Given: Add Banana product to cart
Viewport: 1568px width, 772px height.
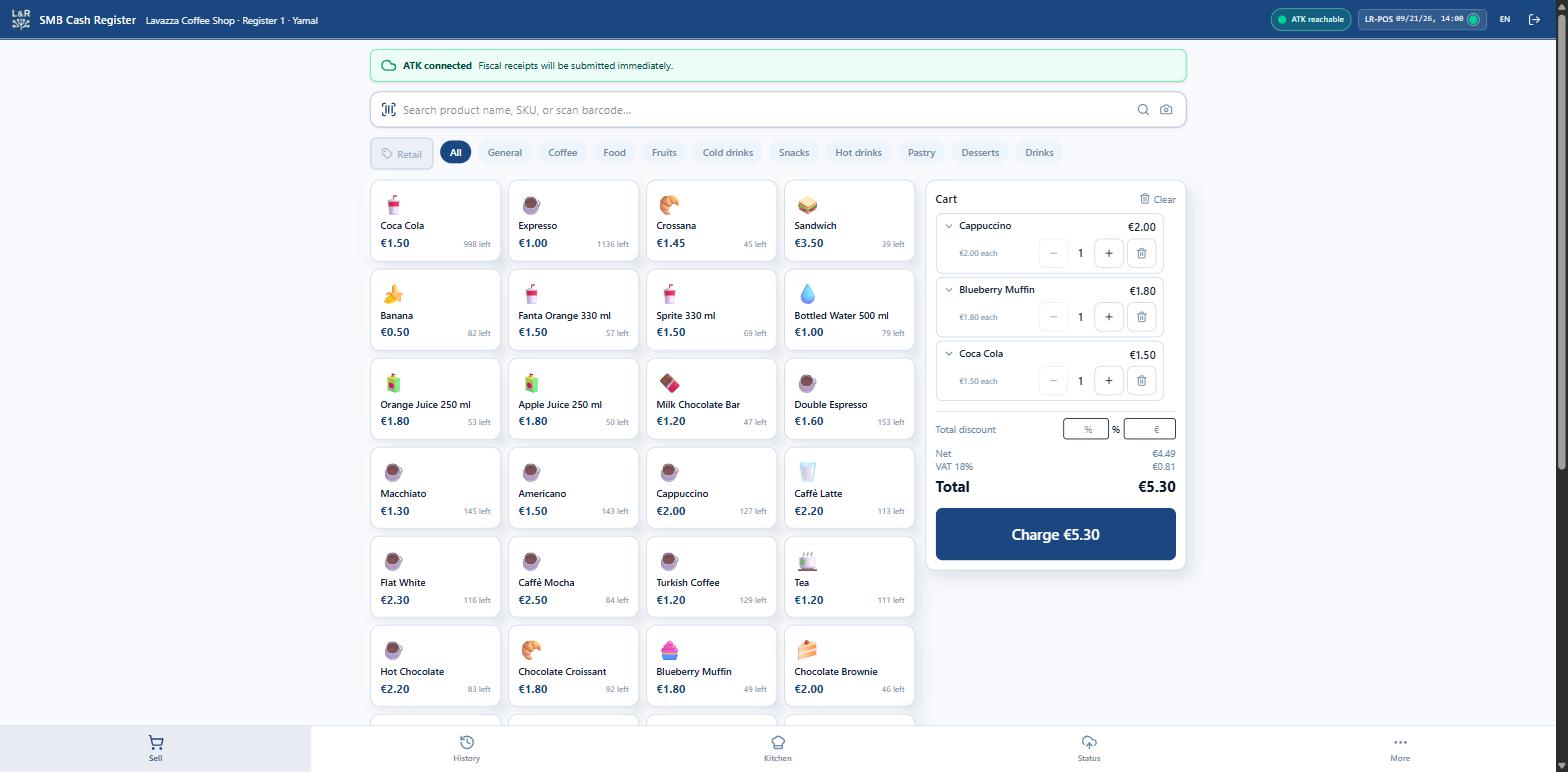Looking at the screenshot, I should pos(435,310).
